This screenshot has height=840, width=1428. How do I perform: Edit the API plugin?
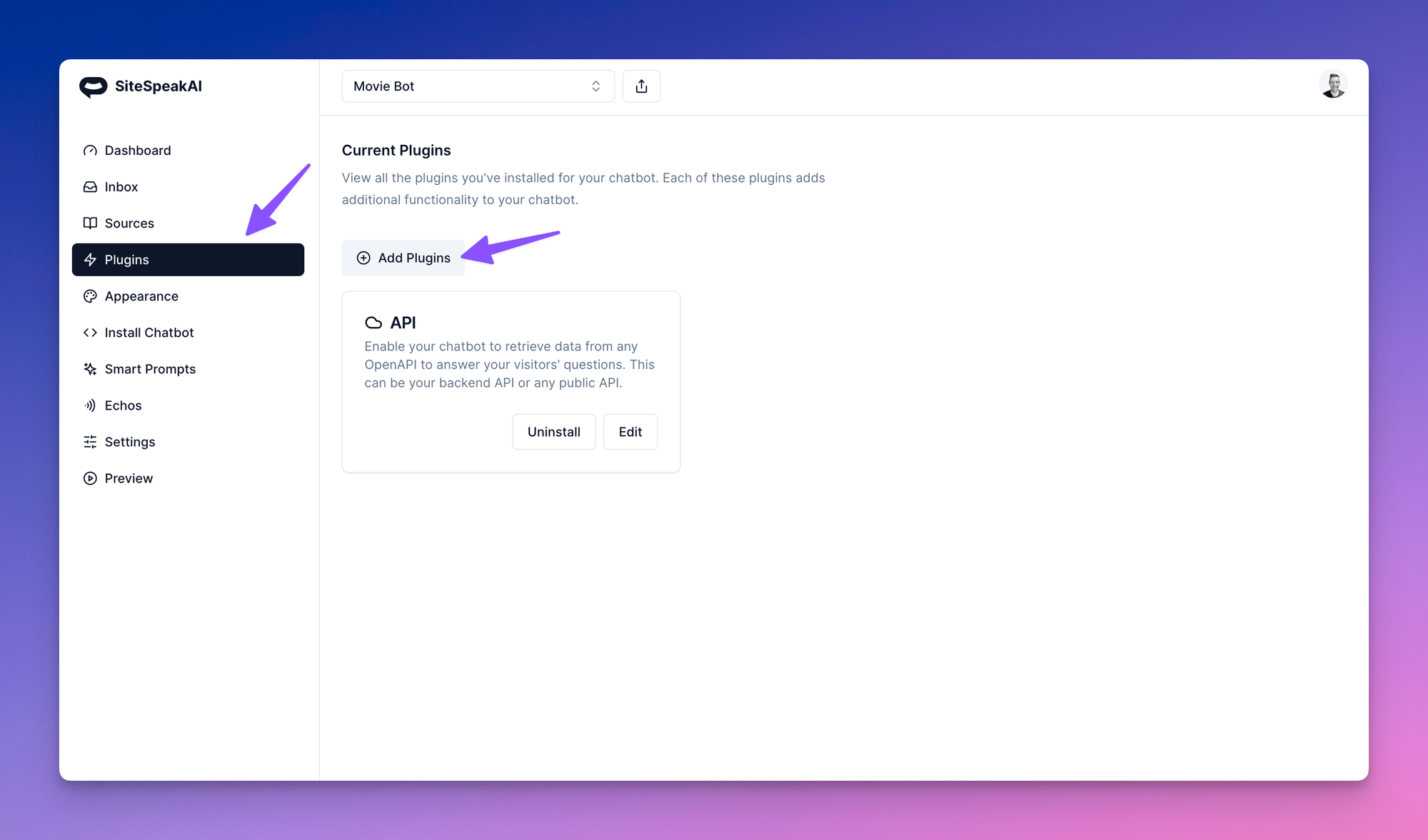630,432
